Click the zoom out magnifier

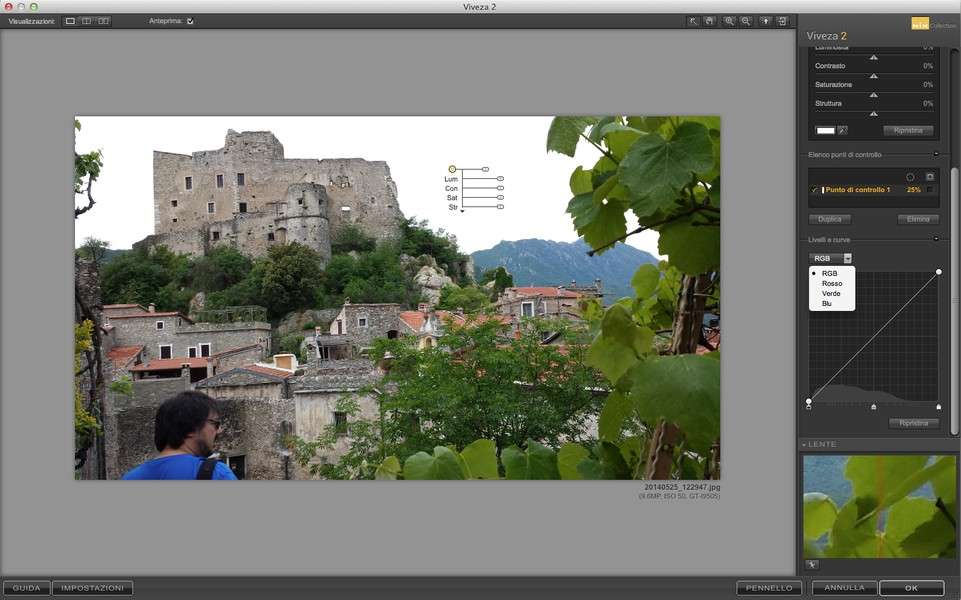(746, 21)
